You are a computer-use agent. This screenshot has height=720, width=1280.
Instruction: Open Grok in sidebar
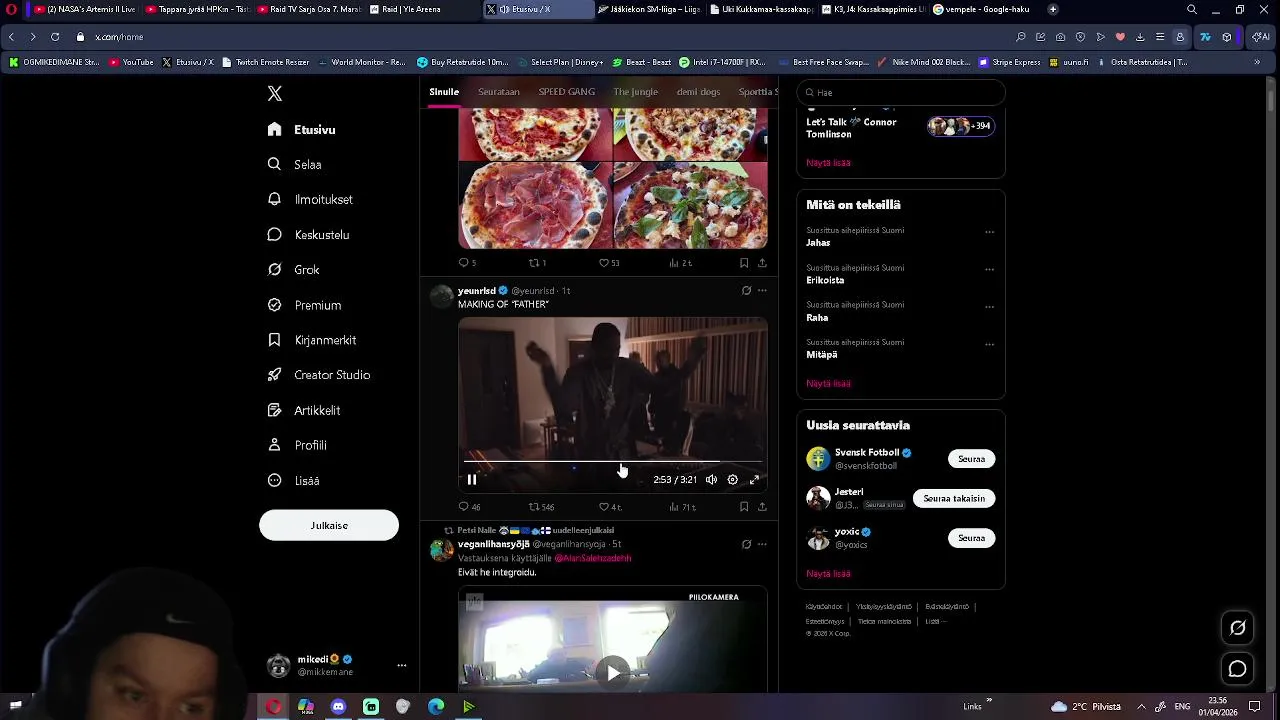(294, 270)
